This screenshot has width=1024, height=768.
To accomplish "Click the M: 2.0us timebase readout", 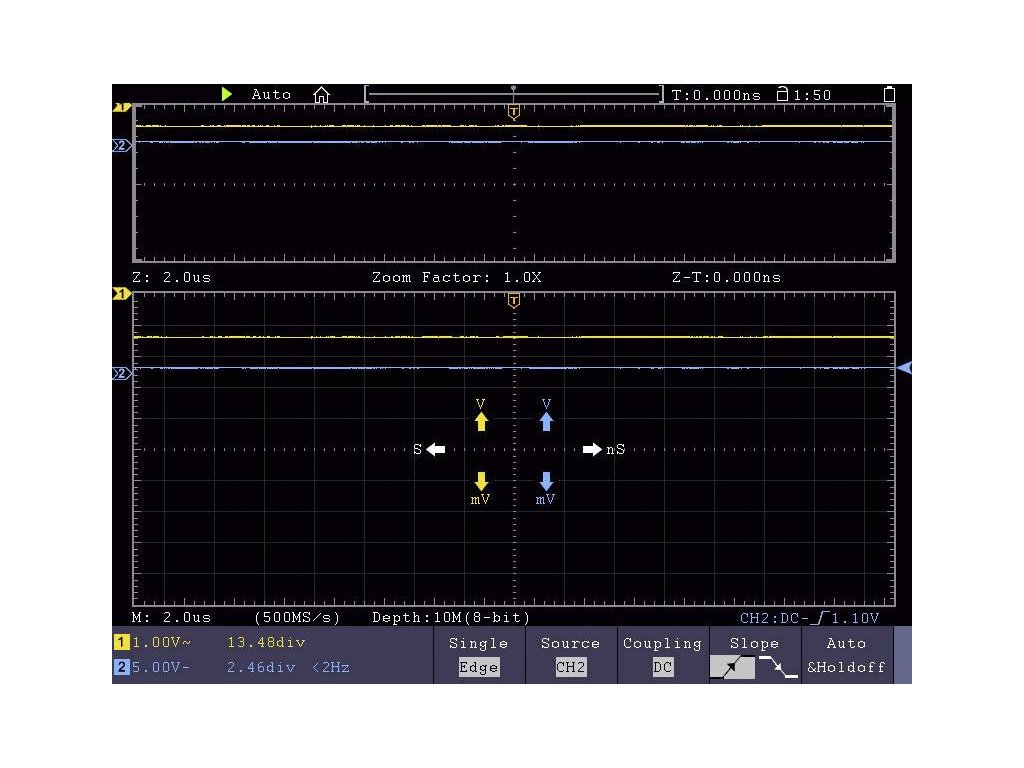I will [x=172, y=618].
